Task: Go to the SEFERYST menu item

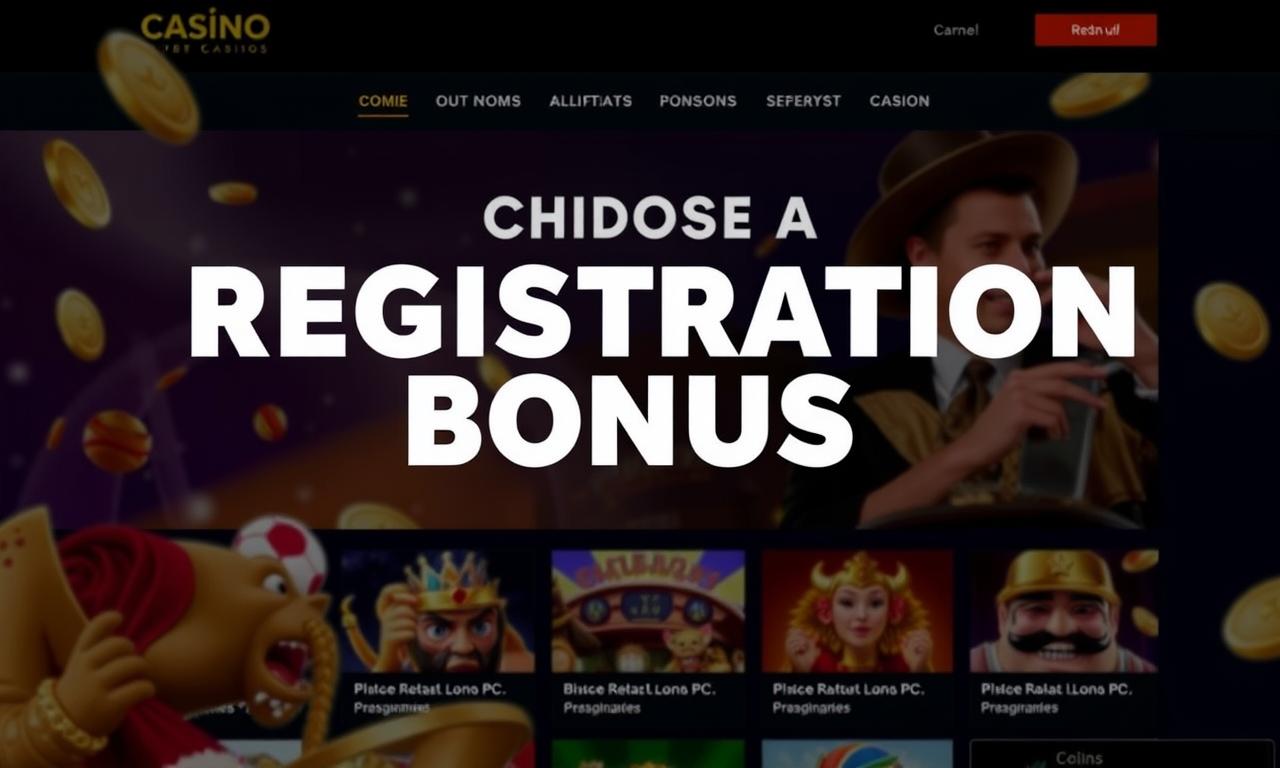Action: click(x=803, y=101)
